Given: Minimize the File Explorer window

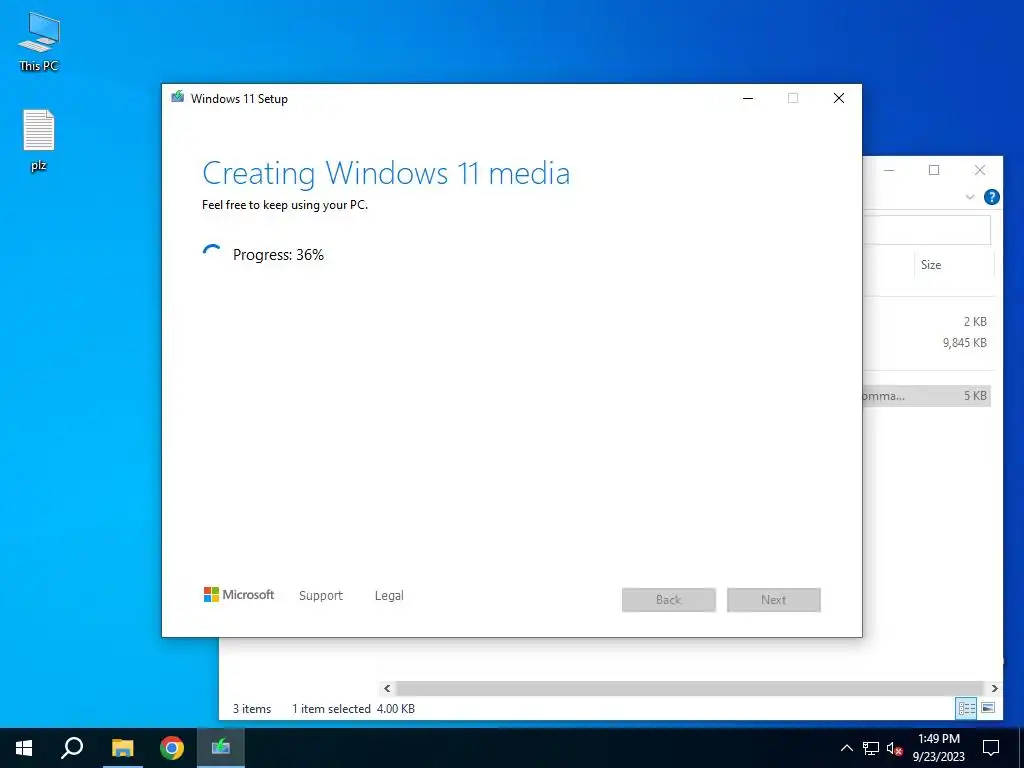Looking at the screenshot, I should [x=889, y=170].
